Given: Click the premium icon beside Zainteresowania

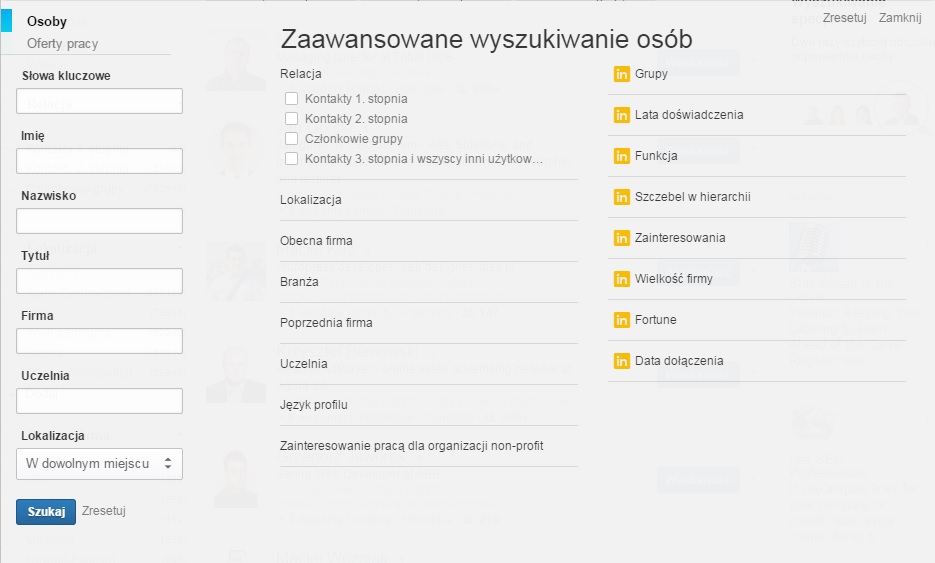Looking at the screenshot, I should (621, 238).
